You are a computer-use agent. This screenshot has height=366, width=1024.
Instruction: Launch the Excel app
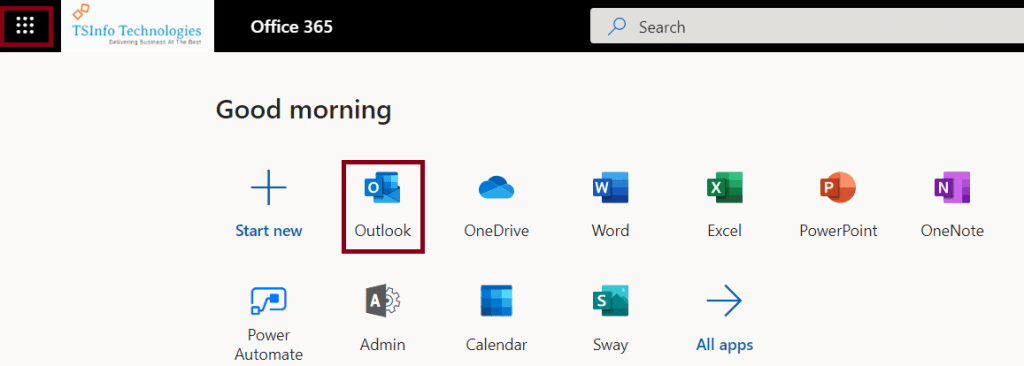tap(724, 206)
